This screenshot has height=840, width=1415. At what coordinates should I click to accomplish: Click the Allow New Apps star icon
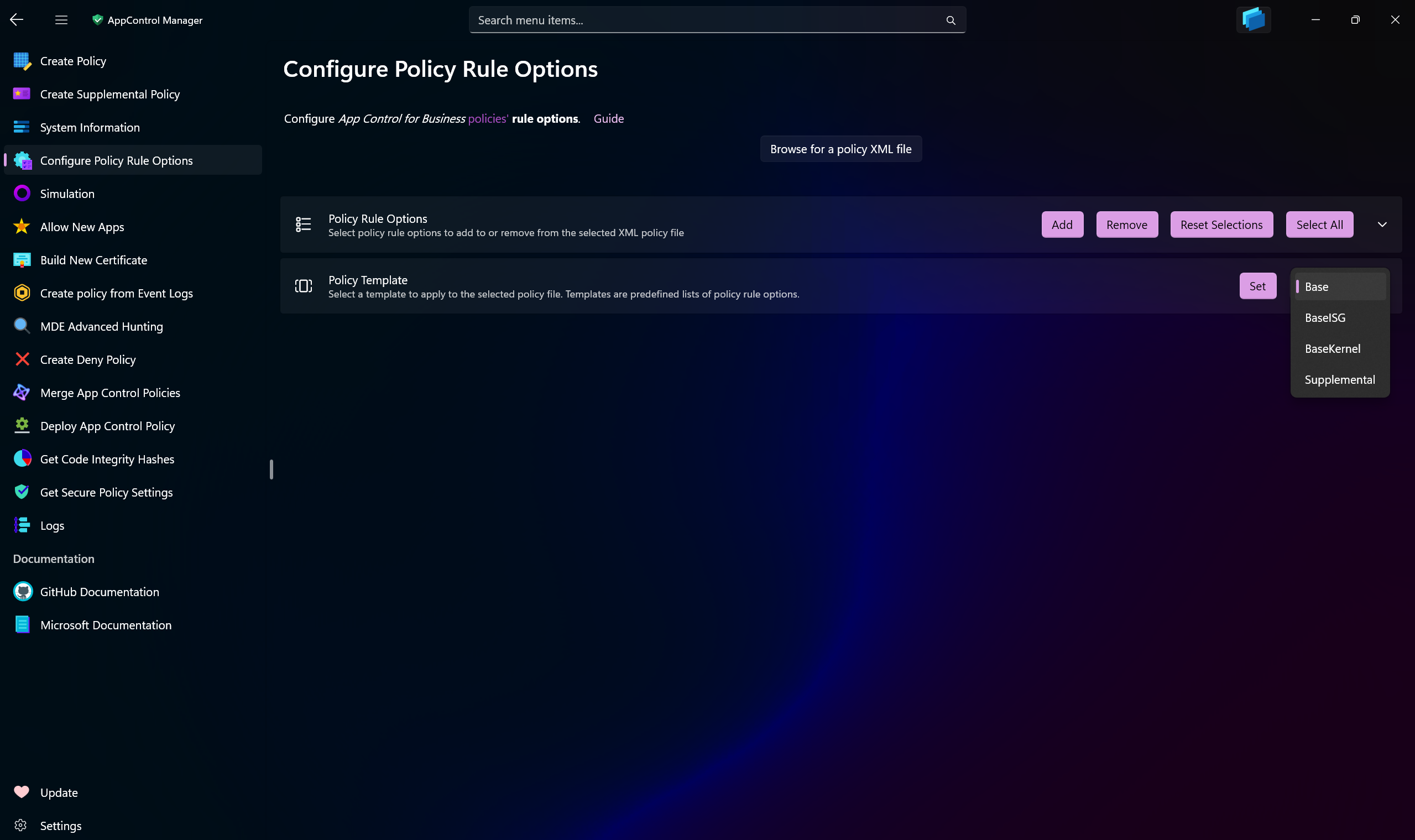[x=22, y=227]
